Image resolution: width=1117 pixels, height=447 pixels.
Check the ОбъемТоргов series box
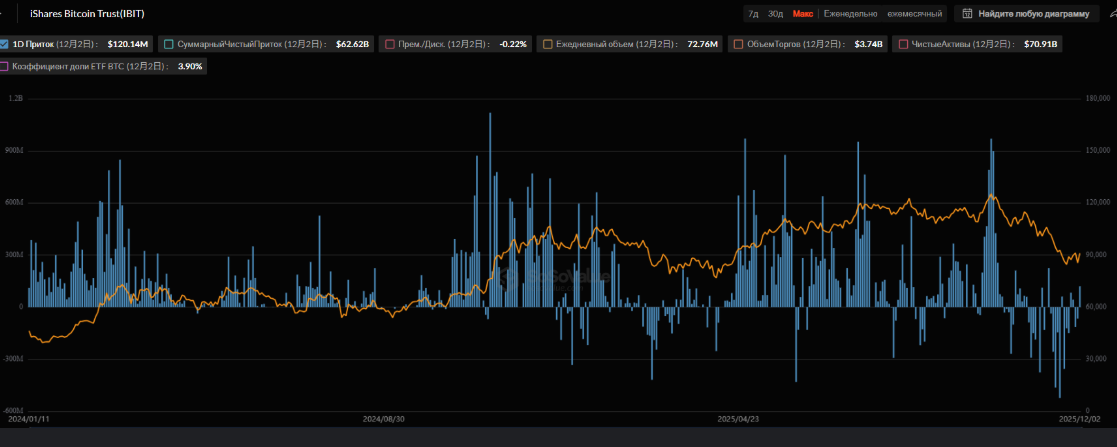tap(737, 44)
